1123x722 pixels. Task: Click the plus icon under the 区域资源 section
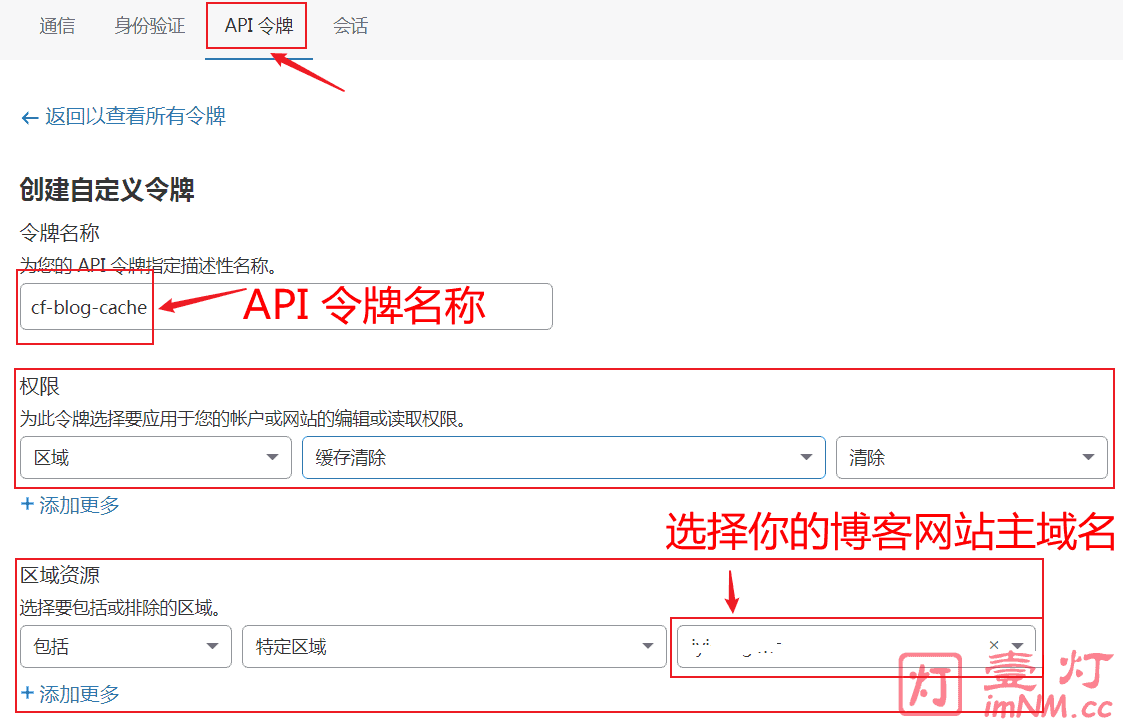tap(27, 693)
